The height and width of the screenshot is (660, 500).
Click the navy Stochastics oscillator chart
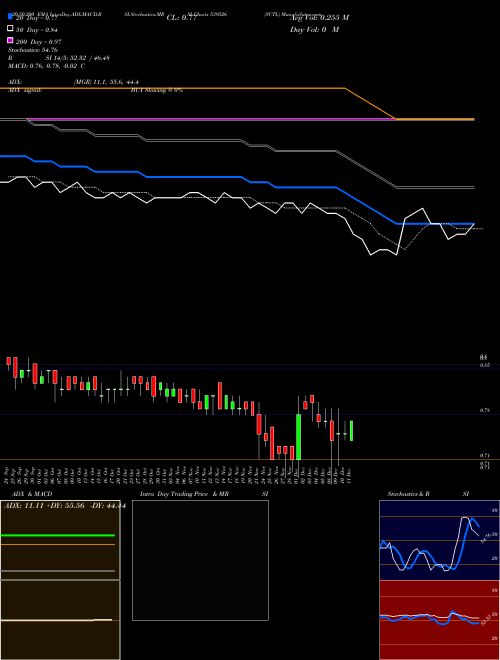click(x=439, y=540)
